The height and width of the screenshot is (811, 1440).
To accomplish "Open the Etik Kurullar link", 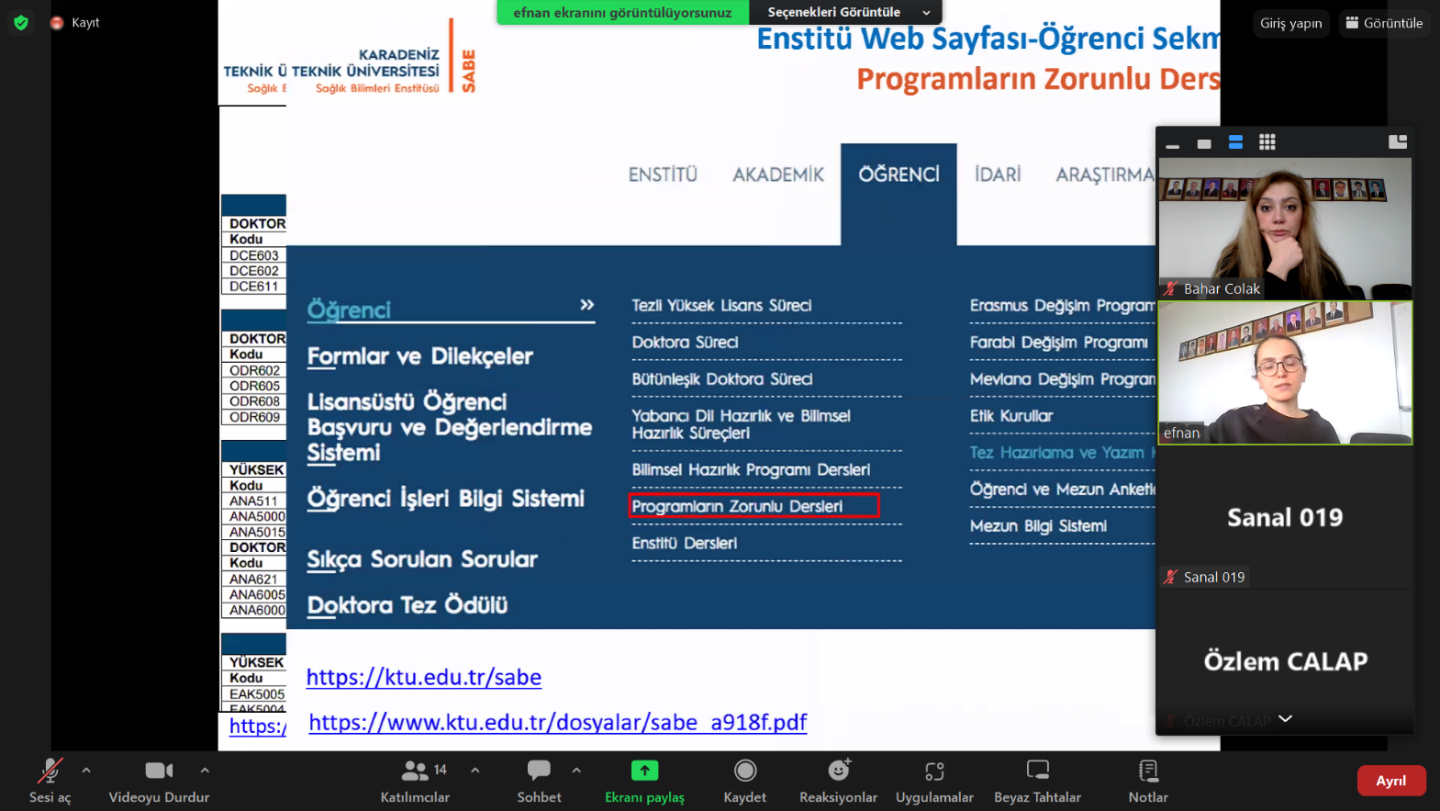I will tap(1011, 416).
